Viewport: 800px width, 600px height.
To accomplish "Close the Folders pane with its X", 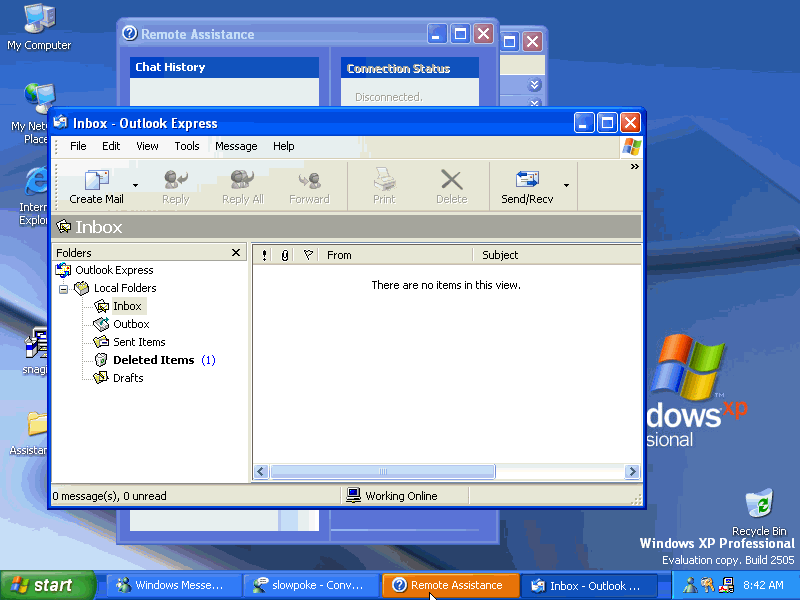I will (x=236, y=253).
